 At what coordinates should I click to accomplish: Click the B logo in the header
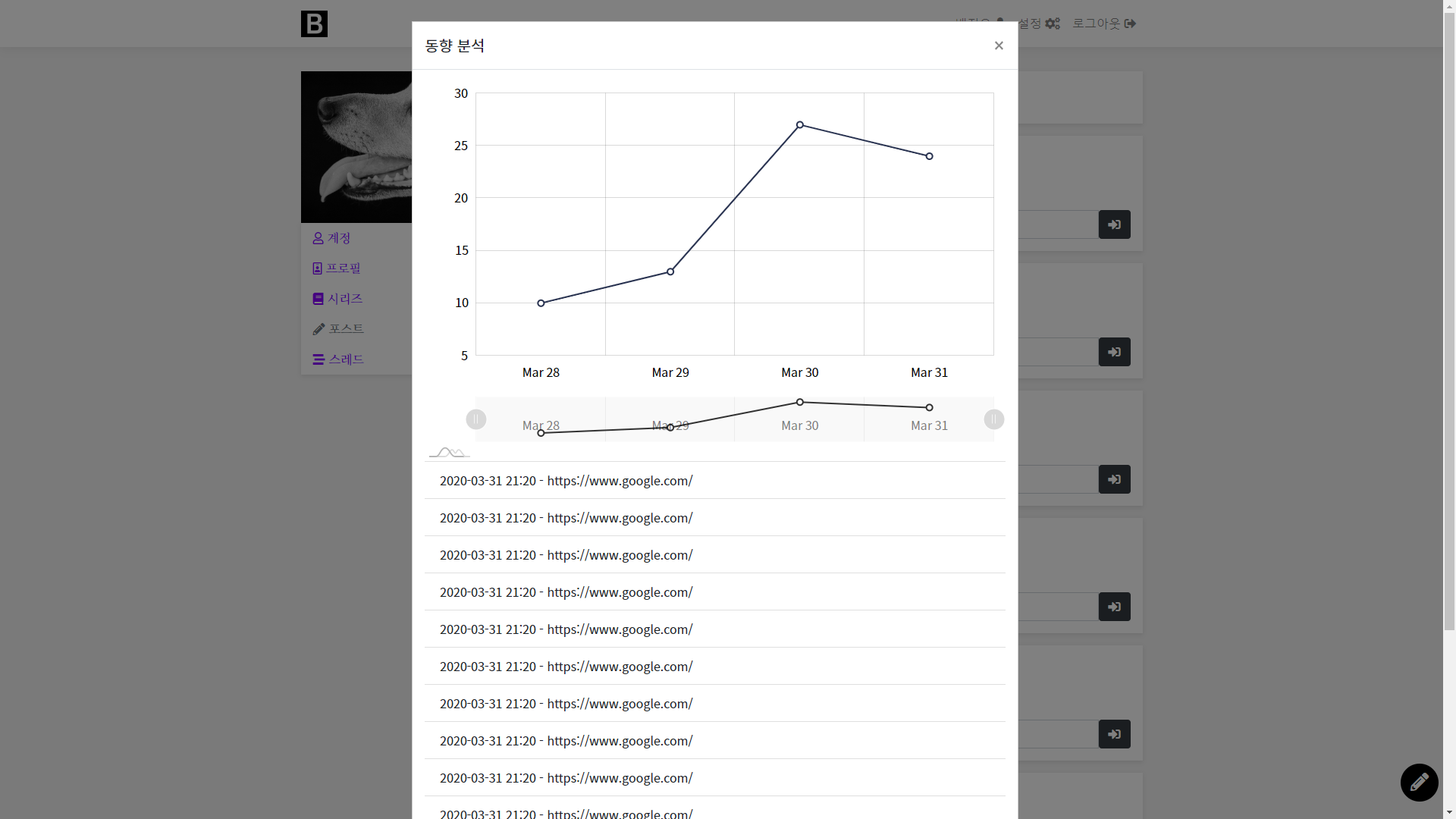click(314, 24)
